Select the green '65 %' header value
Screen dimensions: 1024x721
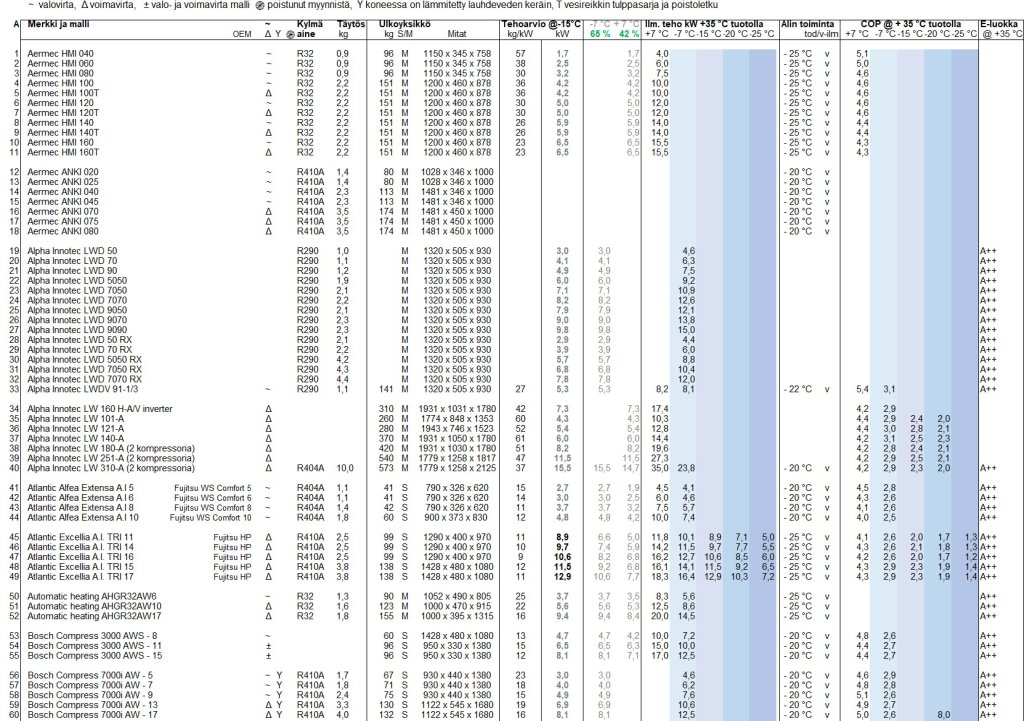599,33
